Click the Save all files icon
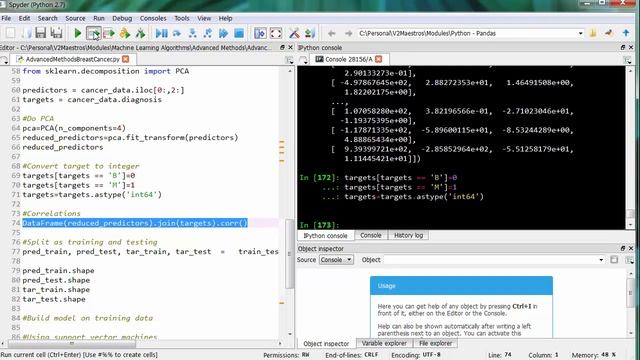The height and width of the screenshot is (360, 640). click(x=56, y=33)
